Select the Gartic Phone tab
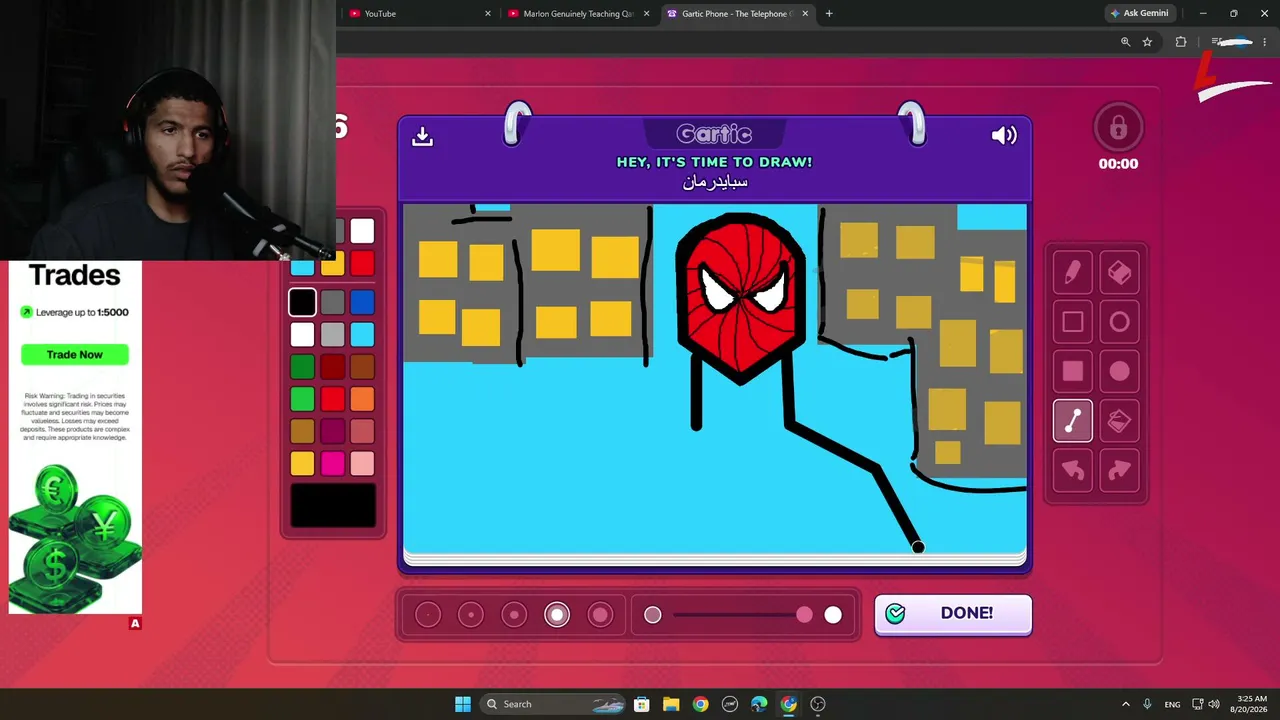The image size is (1280, 720). (x=738, y=14)
